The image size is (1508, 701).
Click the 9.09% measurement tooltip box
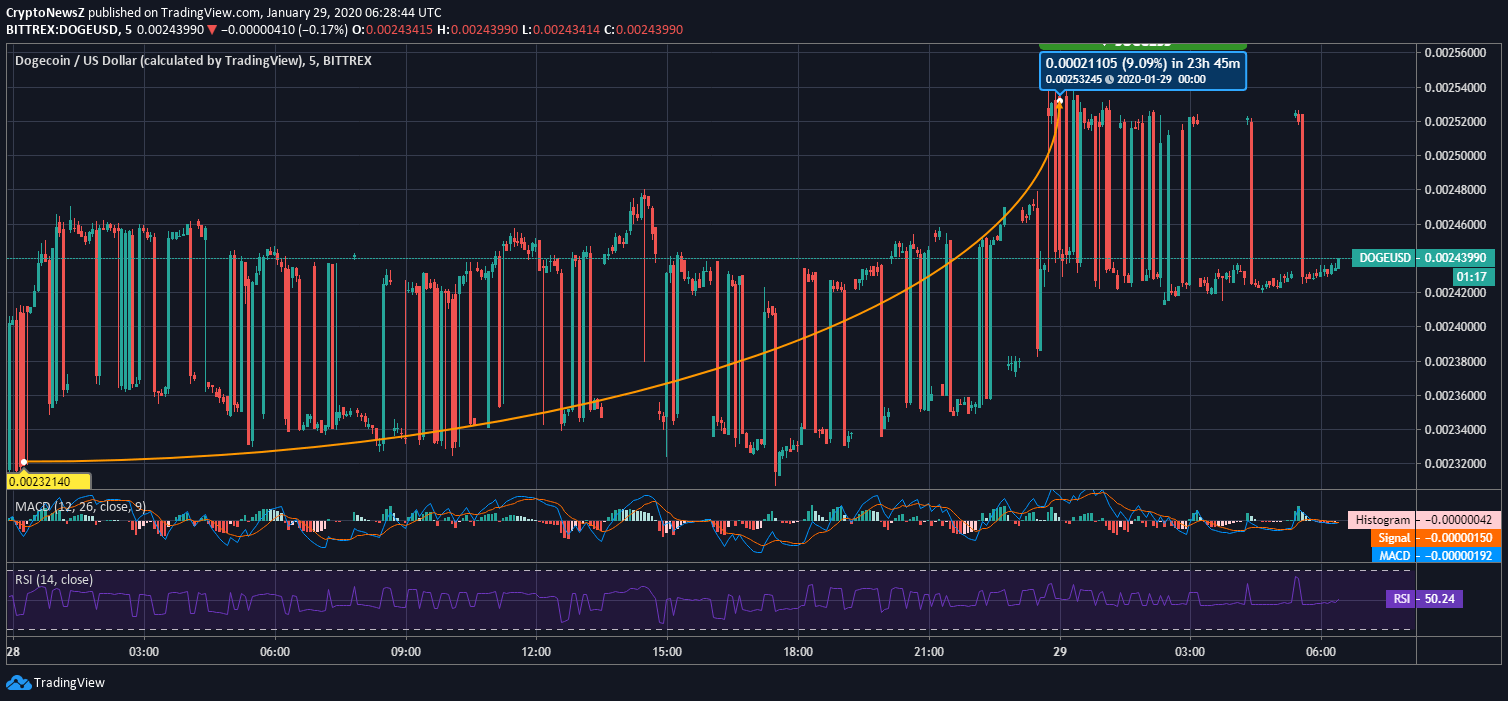click(1143, 71)
